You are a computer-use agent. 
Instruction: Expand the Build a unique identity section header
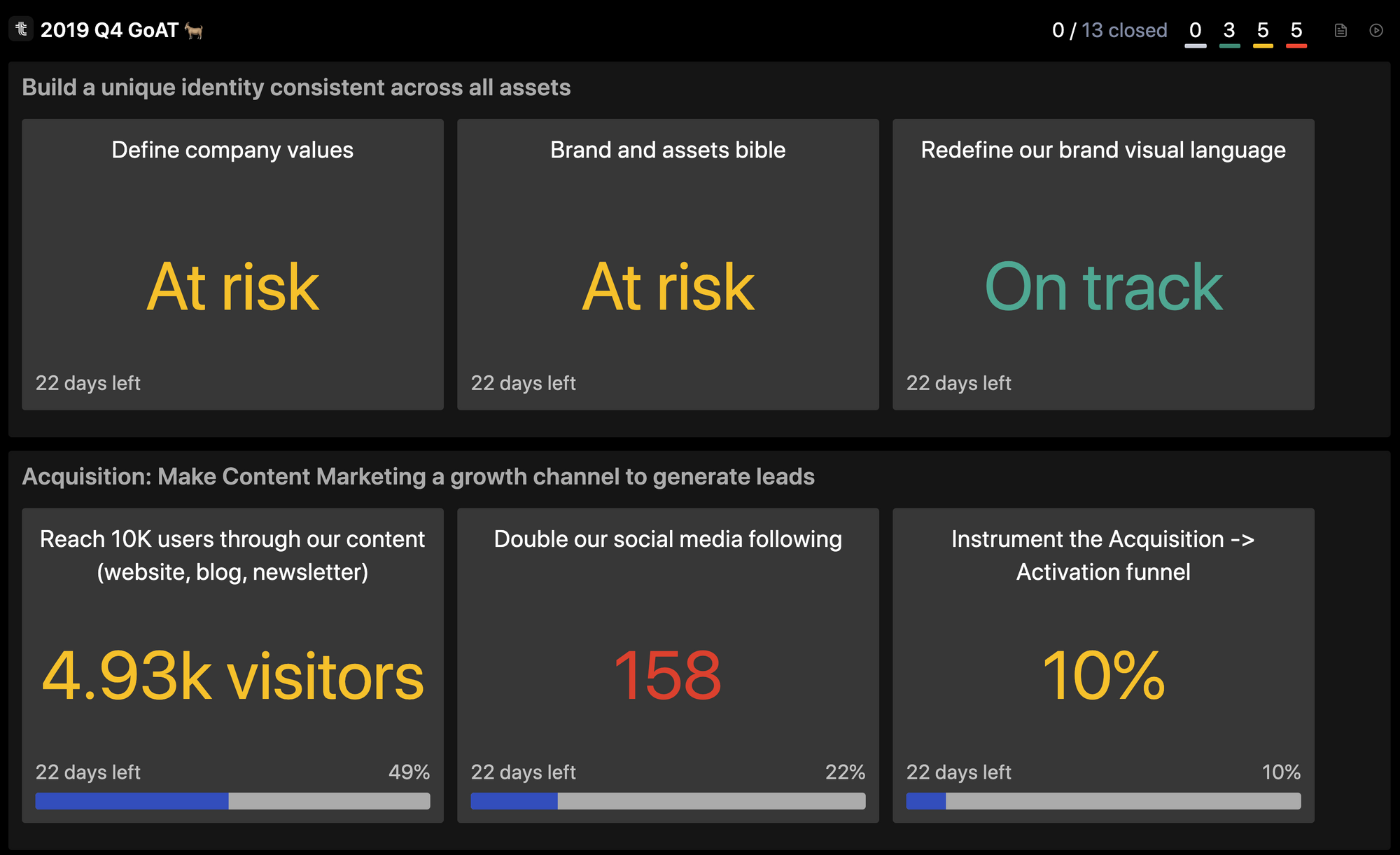click(x=296, y=88)
